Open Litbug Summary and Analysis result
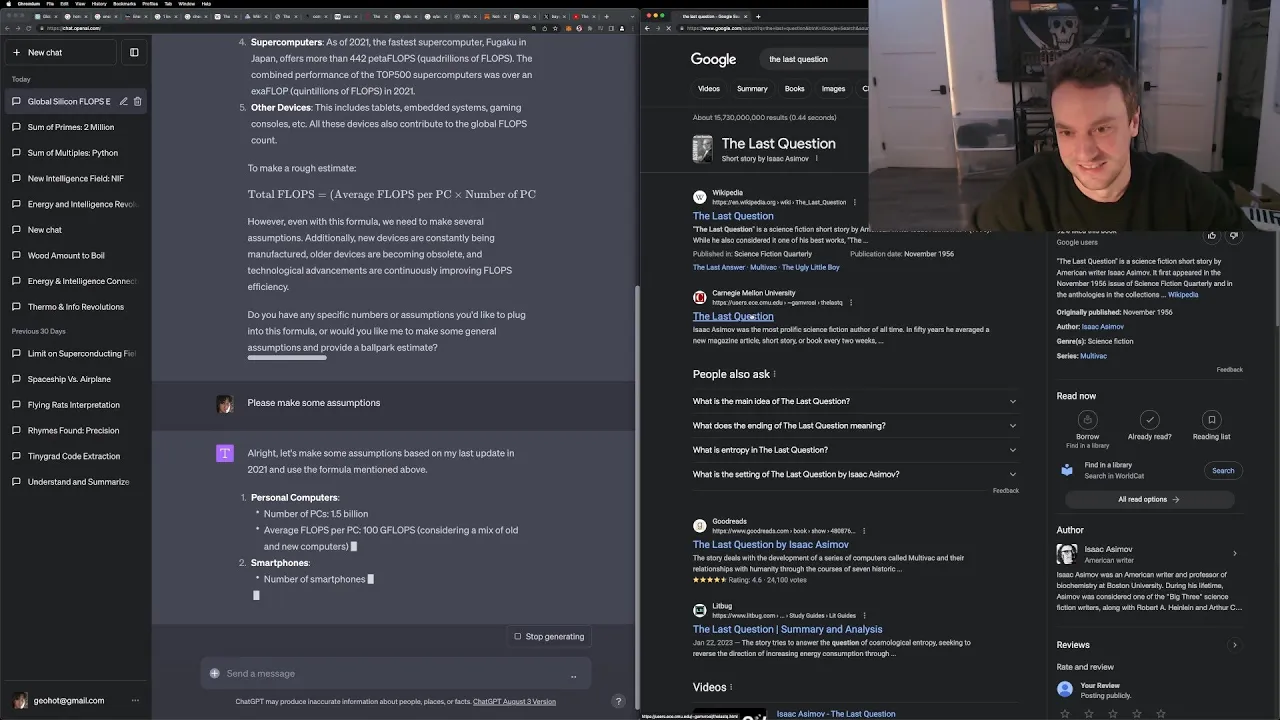The width and height of the screenshot is (1280, 720). (787, 629)
